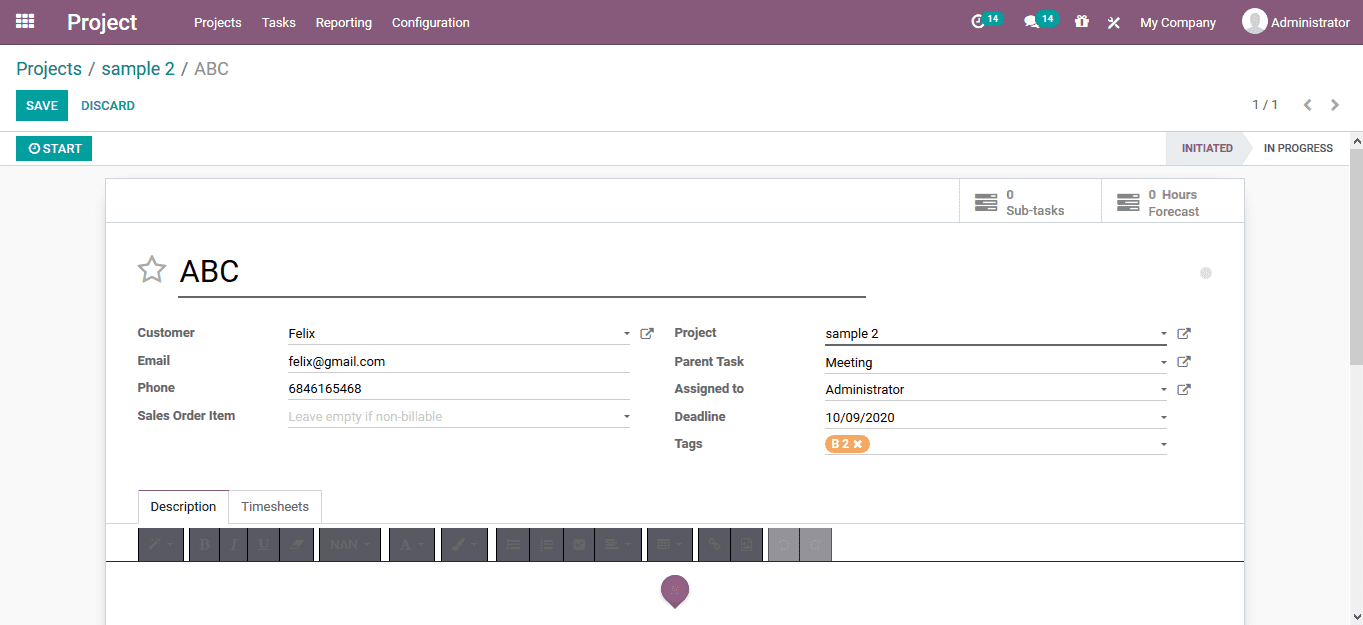Toggle the checklist formatting option

tap(578, 544)
